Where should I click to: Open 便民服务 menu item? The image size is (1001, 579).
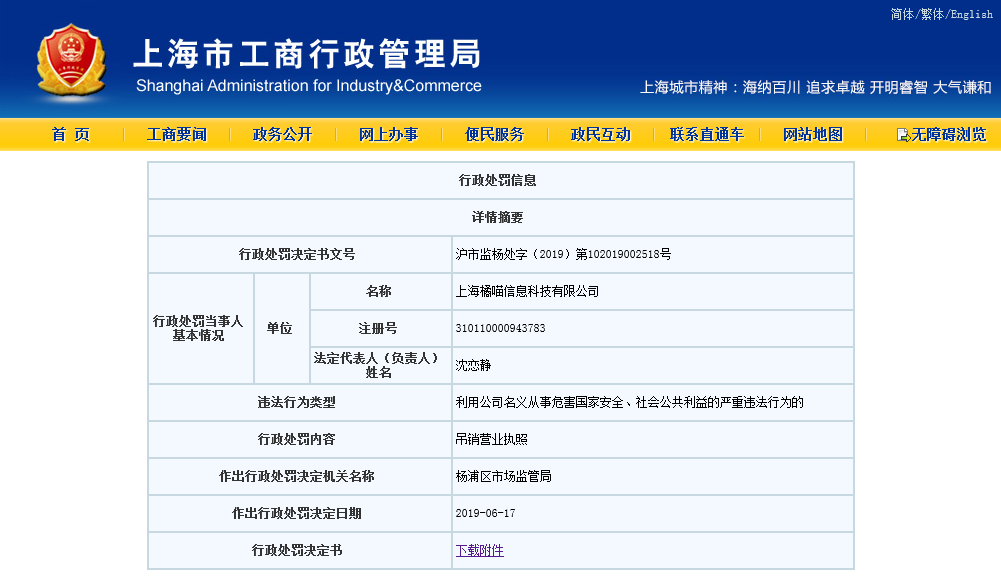(494, 135)
